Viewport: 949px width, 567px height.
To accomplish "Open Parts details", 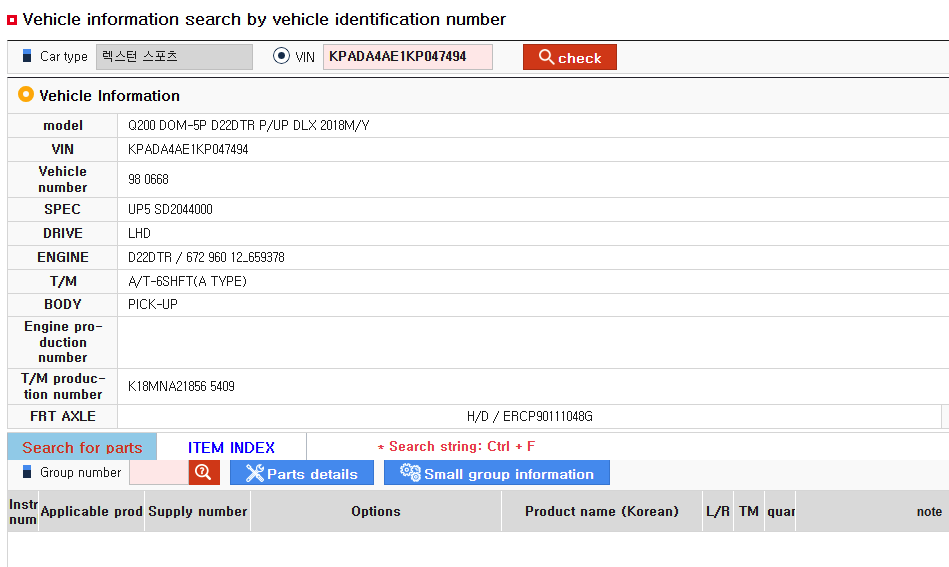I will [x=302, y=473].
